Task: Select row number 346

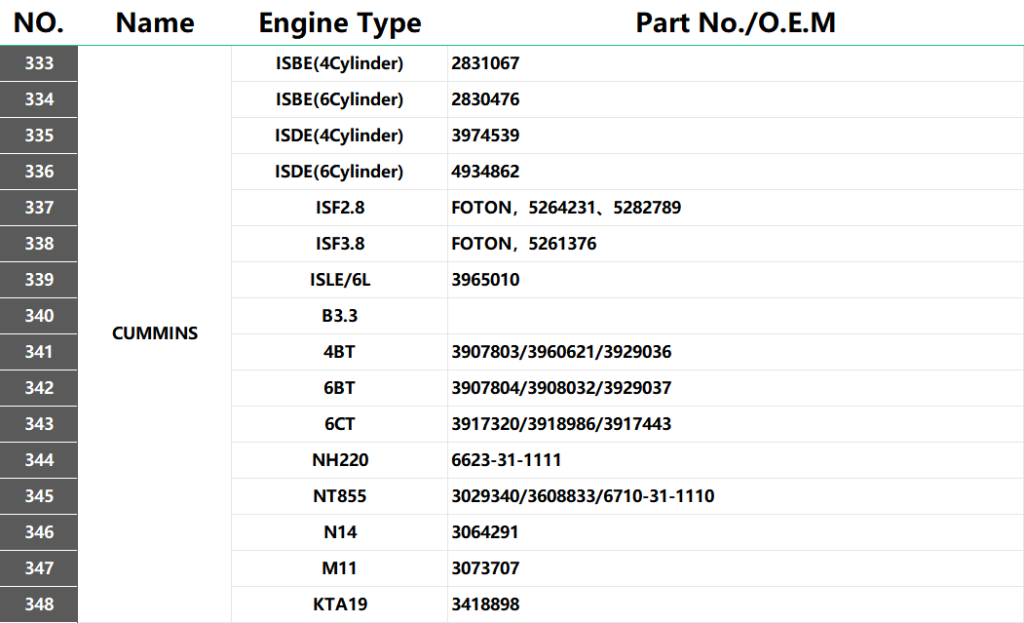Action: point(39,532)
